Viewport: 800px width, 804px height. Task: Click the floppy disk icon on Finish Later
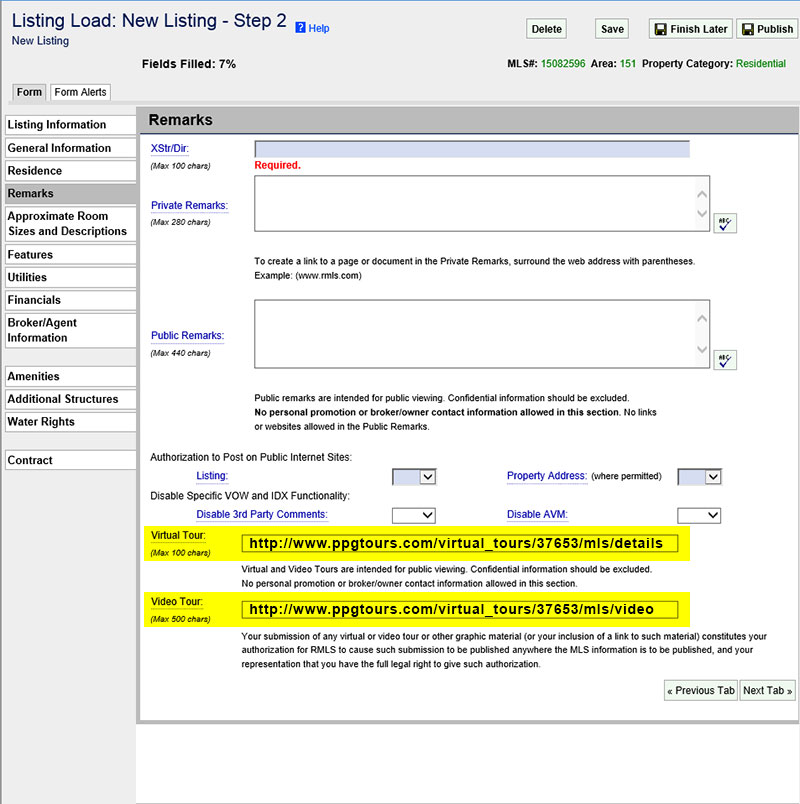[x=661, y=29]
